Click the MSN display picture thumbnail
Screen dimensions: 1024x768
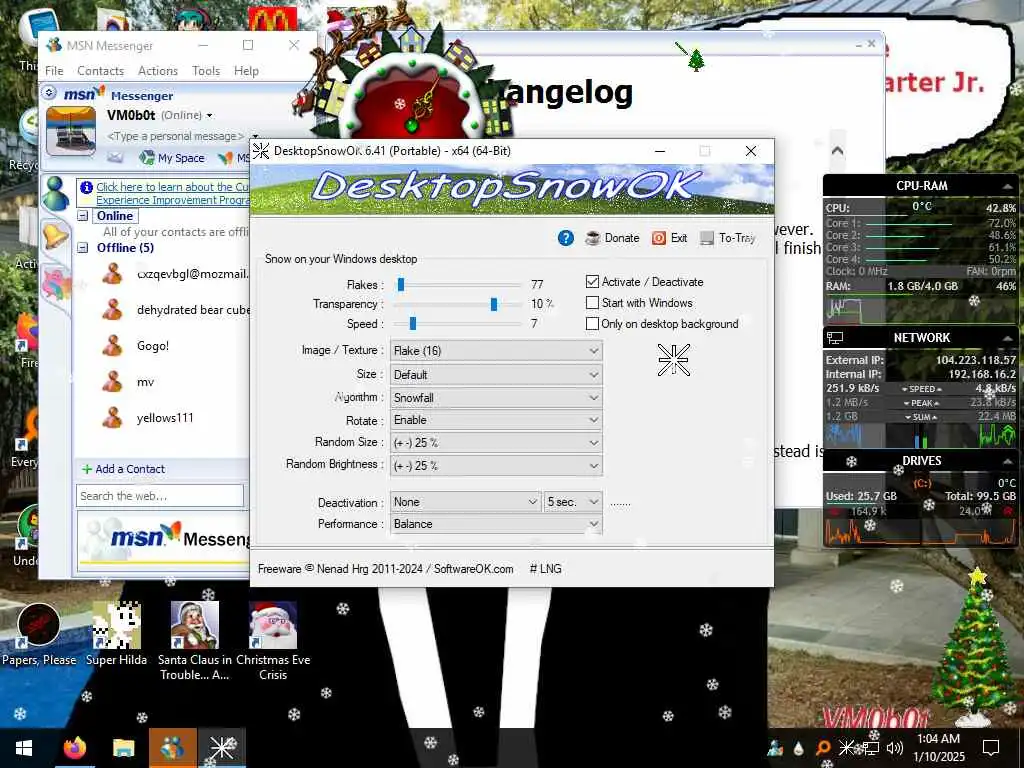(71, 131)
